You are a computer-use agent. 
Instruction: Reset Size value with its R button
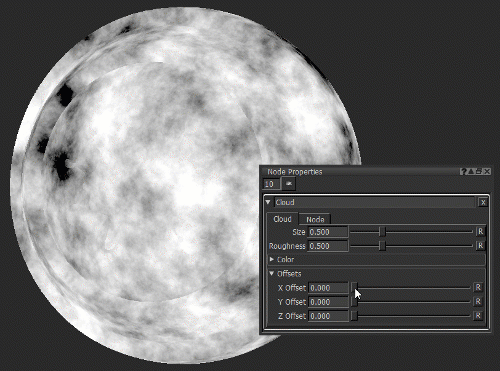pyautogui.click(x=480, y=232)
